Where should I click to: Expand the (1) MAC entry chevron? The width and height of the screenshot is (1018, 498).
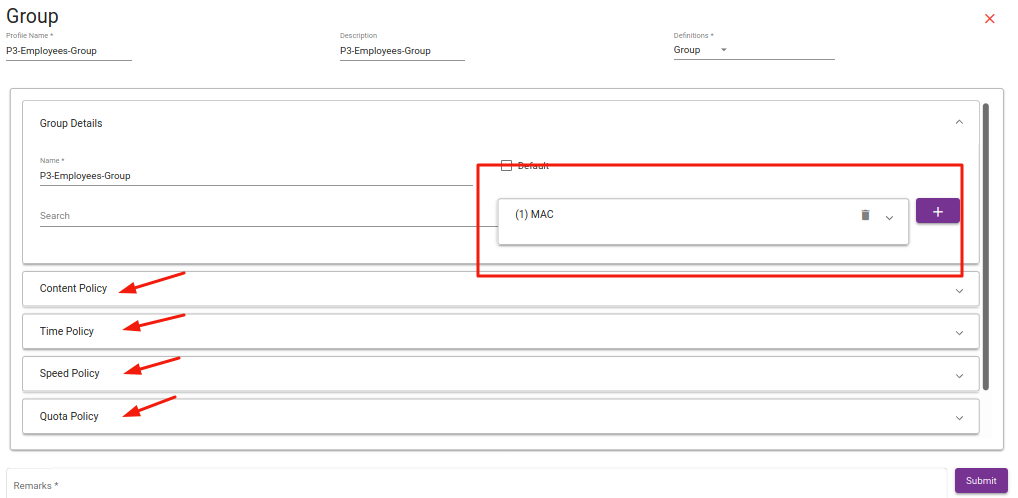[x=889, y=218]
